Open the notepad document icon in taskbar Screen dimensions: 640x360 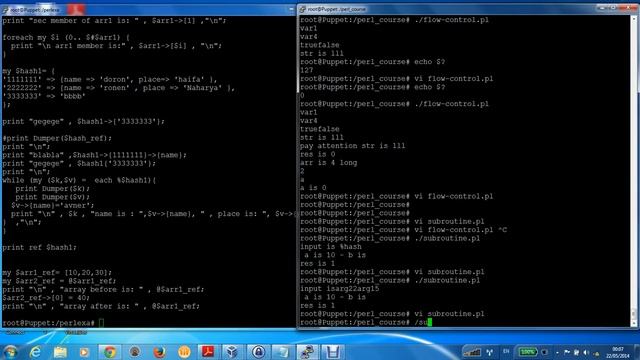[x=282, y=352]
